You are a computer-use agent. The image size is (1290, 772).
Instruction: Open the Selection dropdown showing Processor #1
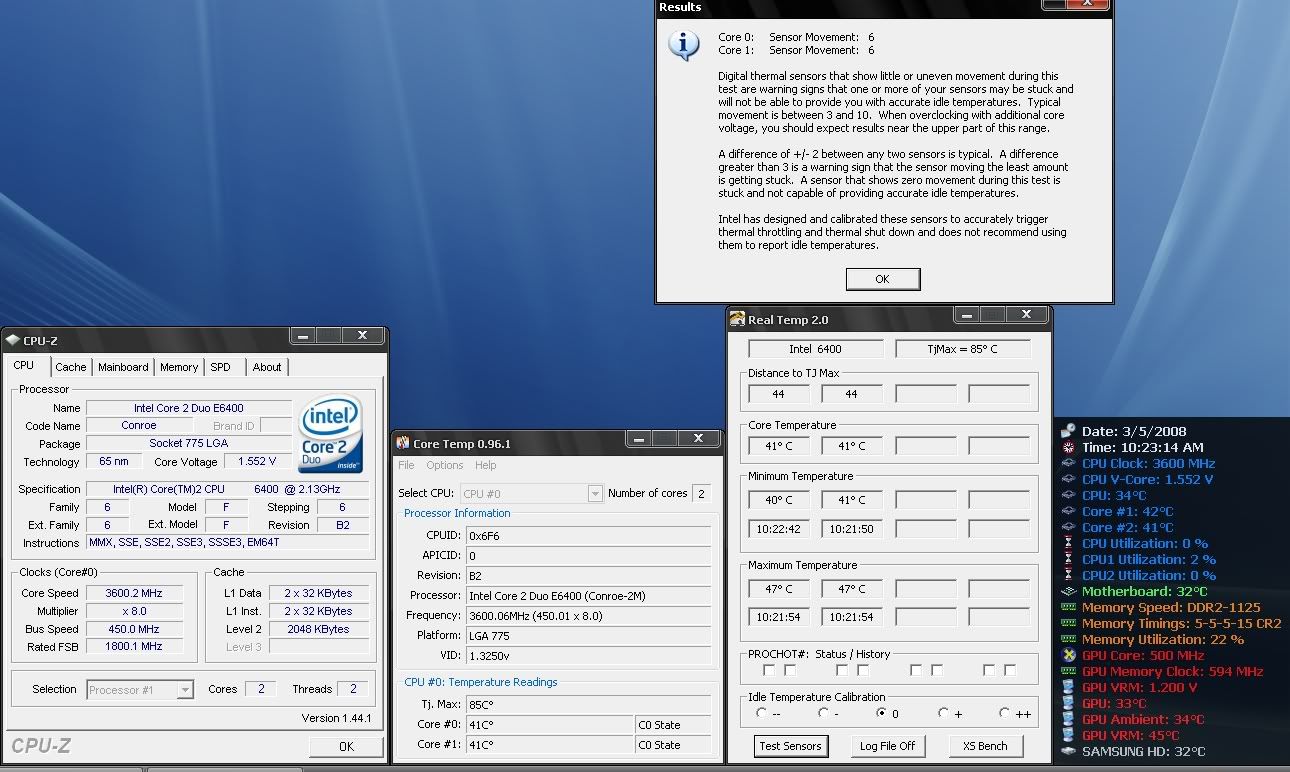(140, 689)
